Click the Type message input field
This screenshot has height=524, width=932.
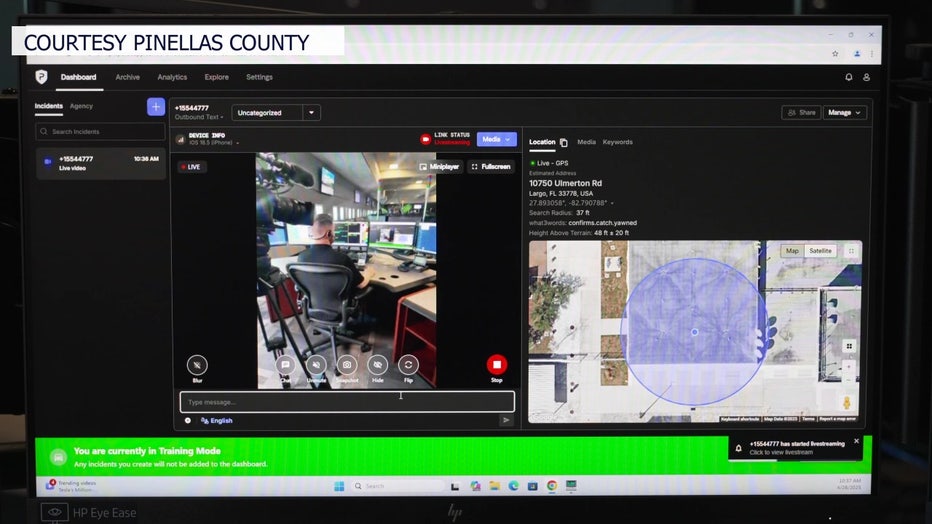[347, 402]
